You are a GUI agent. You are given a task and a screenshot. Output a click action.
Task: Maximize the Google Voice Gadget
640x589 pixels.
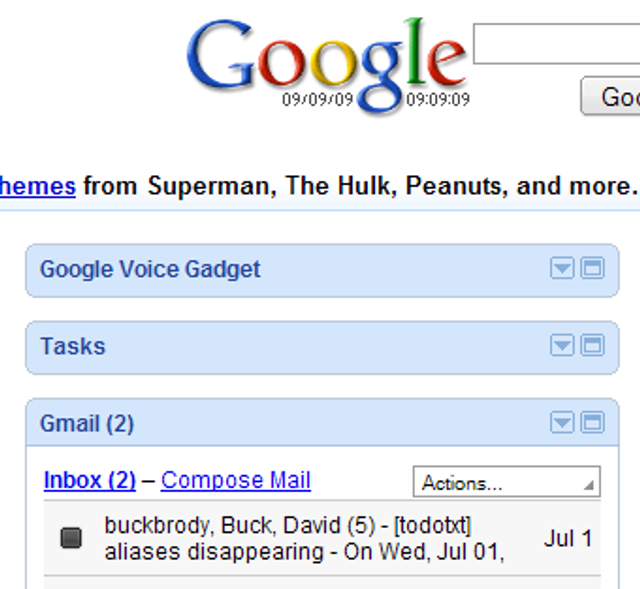point(593,269)
